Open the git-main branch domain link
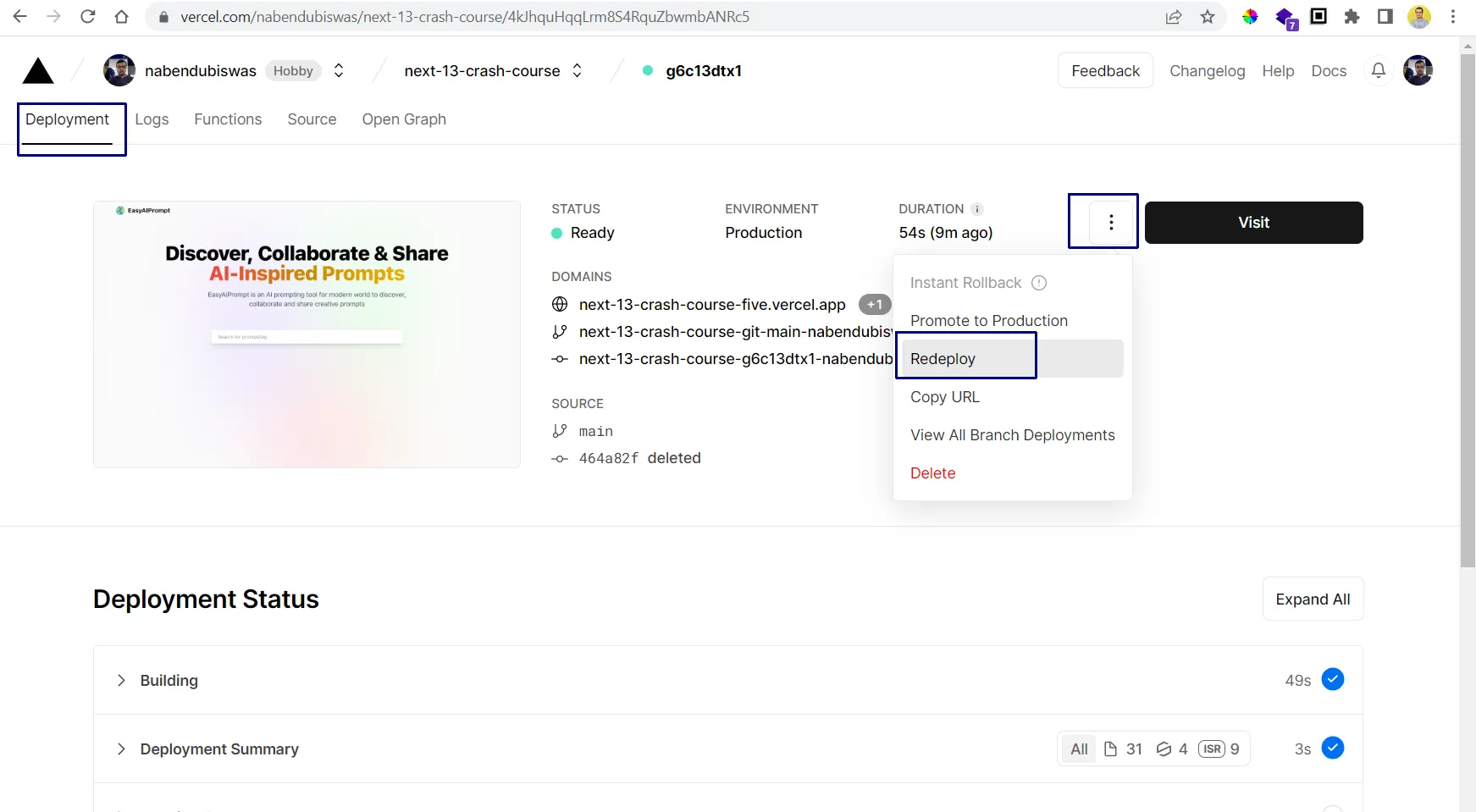The height and width of the screenshot is (812, 1476). coord(735,332)
